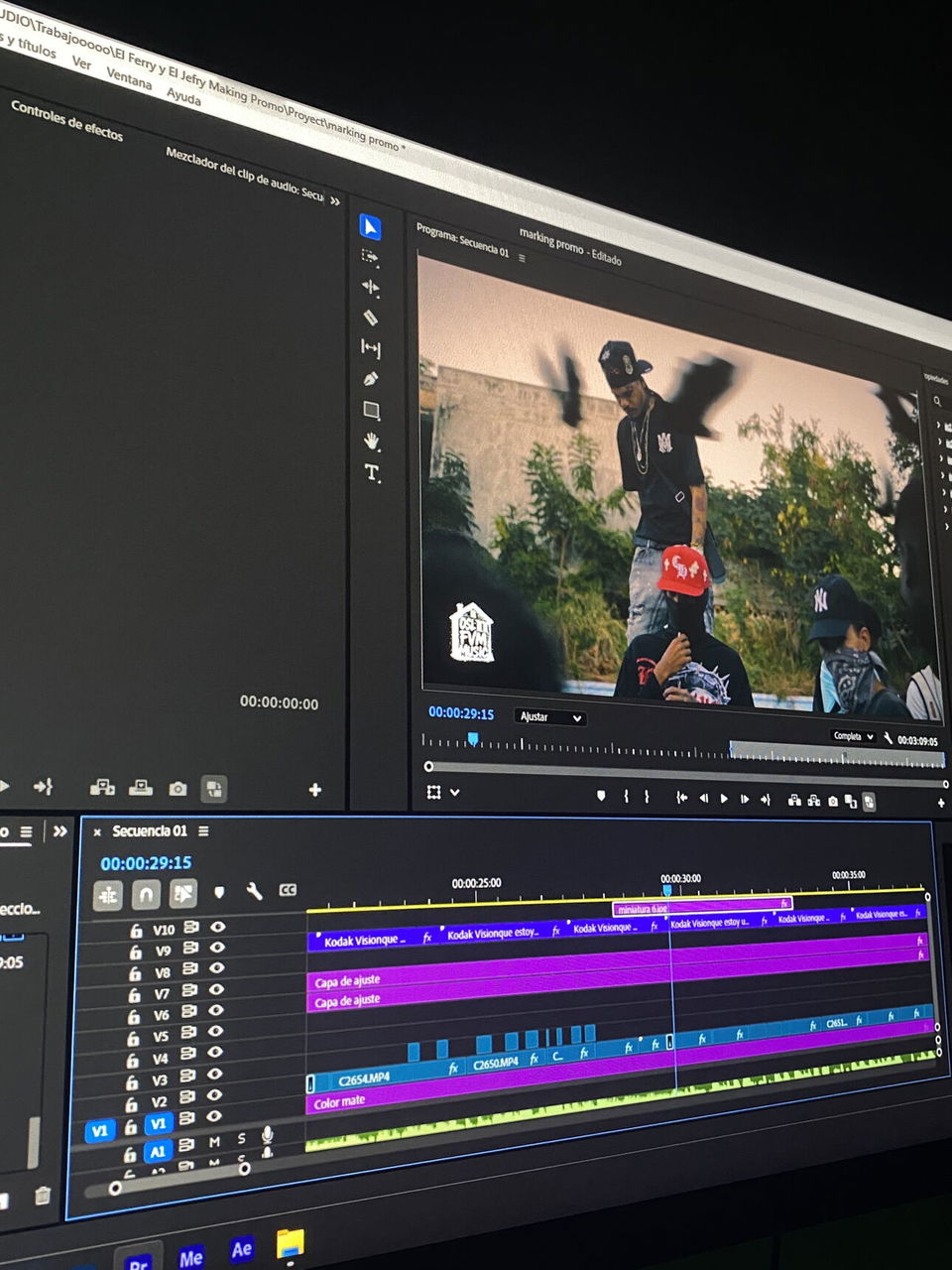The width and height of the screenshot is (952, 1270).
Task: Open Program monitor settings wrench
Action: [x=888, y=738]
